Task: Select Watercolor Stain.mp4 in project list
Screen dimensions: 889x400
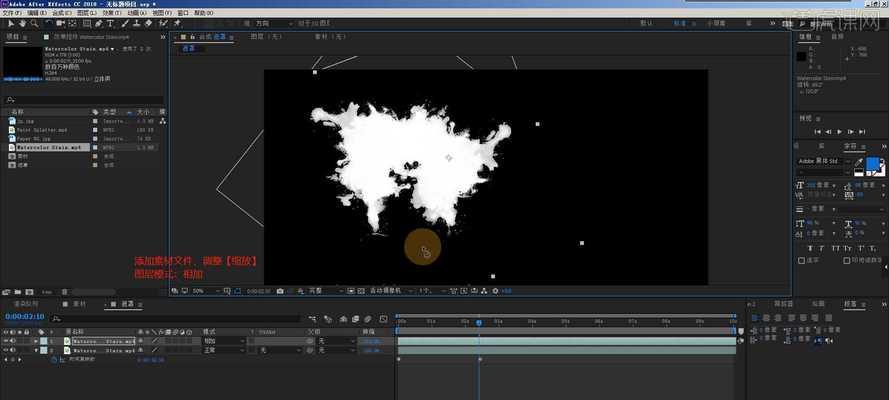Action: [x=48, y=147]
